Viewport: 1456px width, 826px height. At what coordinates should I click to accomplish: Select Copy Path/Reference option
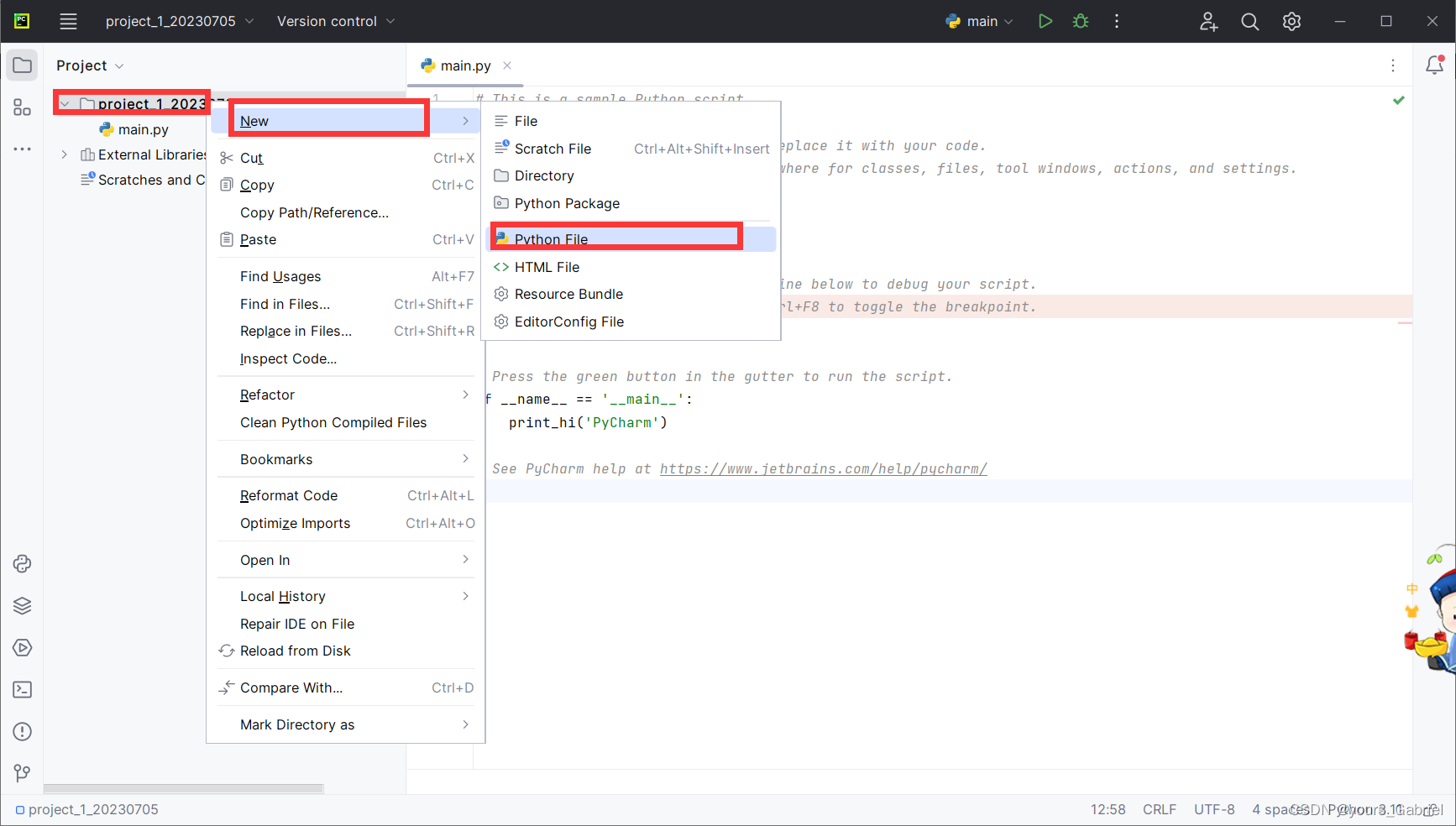point(346,212)
